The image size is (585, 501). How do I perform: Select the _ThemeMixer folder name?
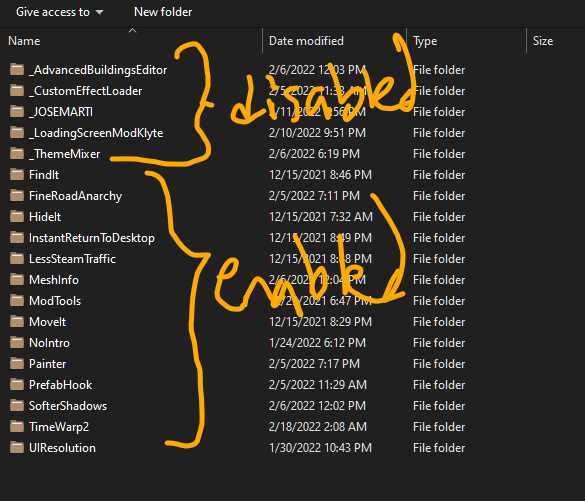pos(65,154)
